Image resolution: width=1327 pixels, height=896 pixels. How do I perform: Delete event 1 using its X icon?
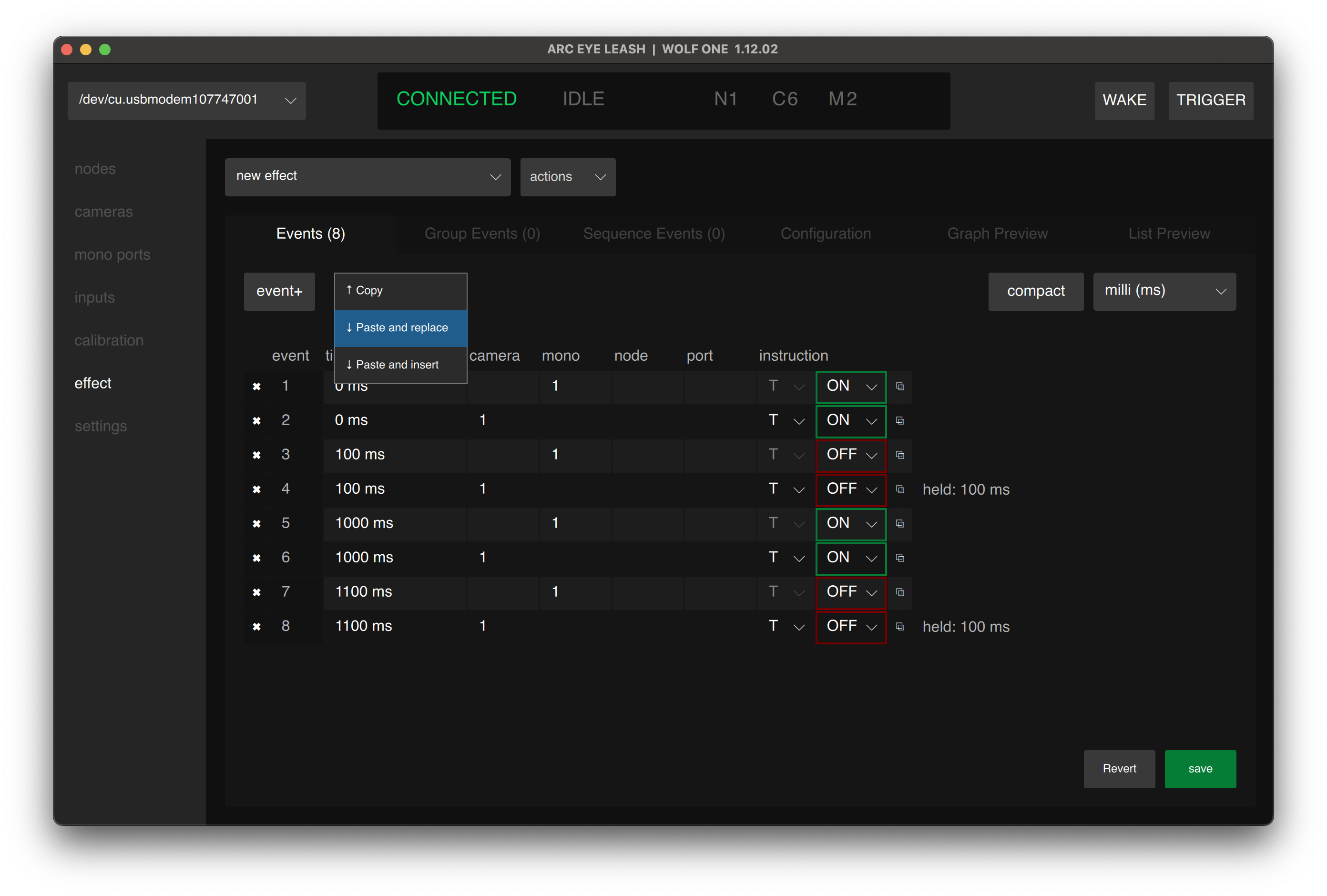pos(256,387)
